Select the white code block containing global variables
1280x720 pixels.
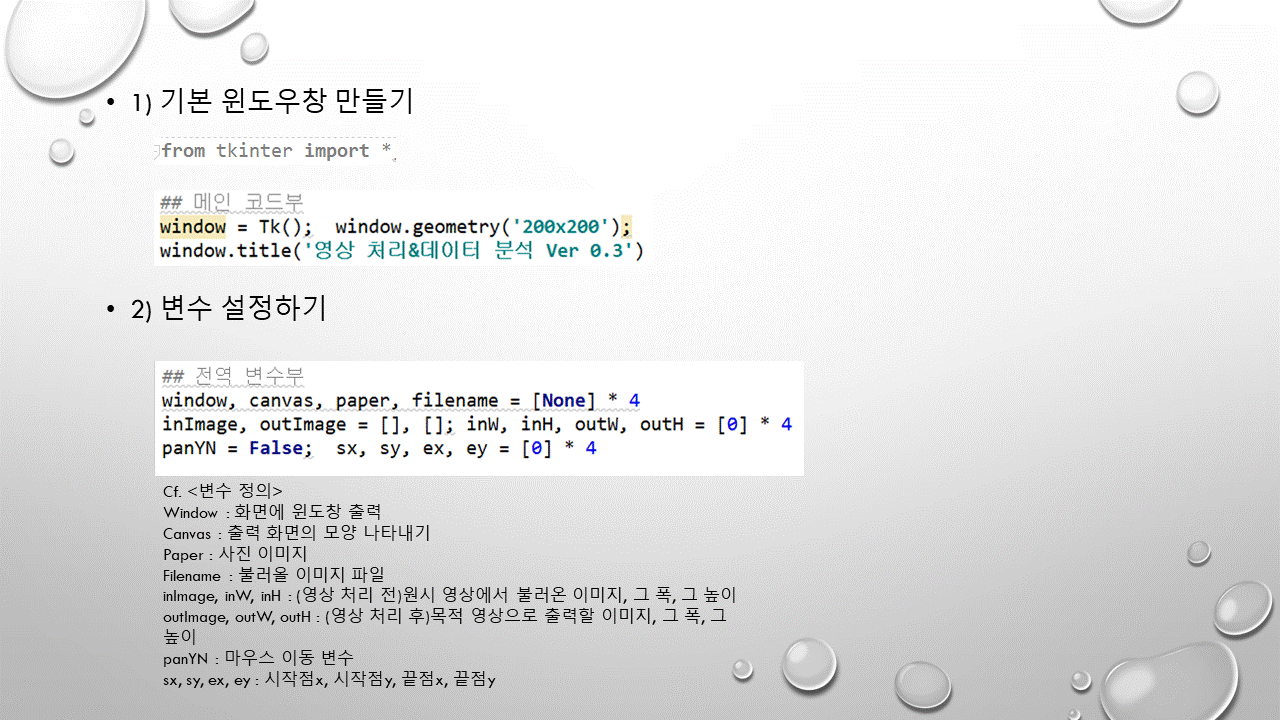[x=479, y=418]
